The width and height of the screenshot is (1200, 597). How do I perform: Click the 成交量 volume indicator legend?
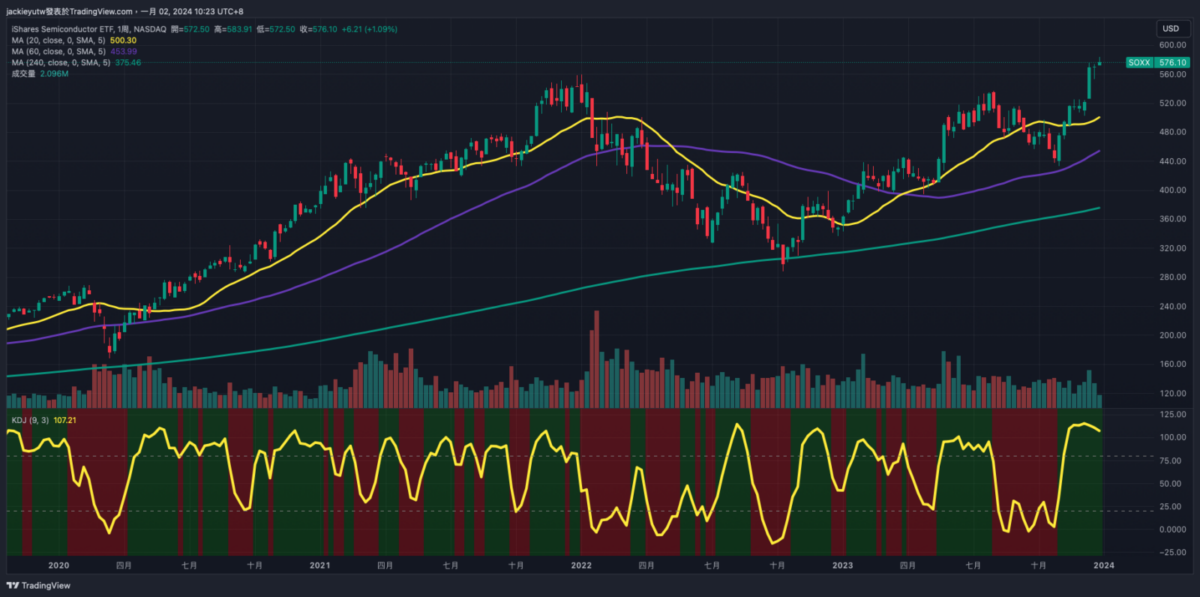tap(22, 73)
